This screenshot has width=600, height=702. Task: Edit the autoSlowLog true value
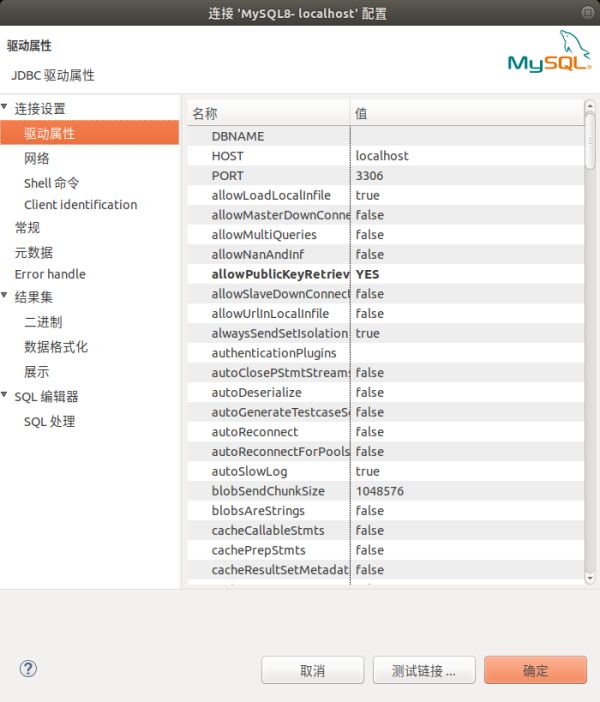367,471
